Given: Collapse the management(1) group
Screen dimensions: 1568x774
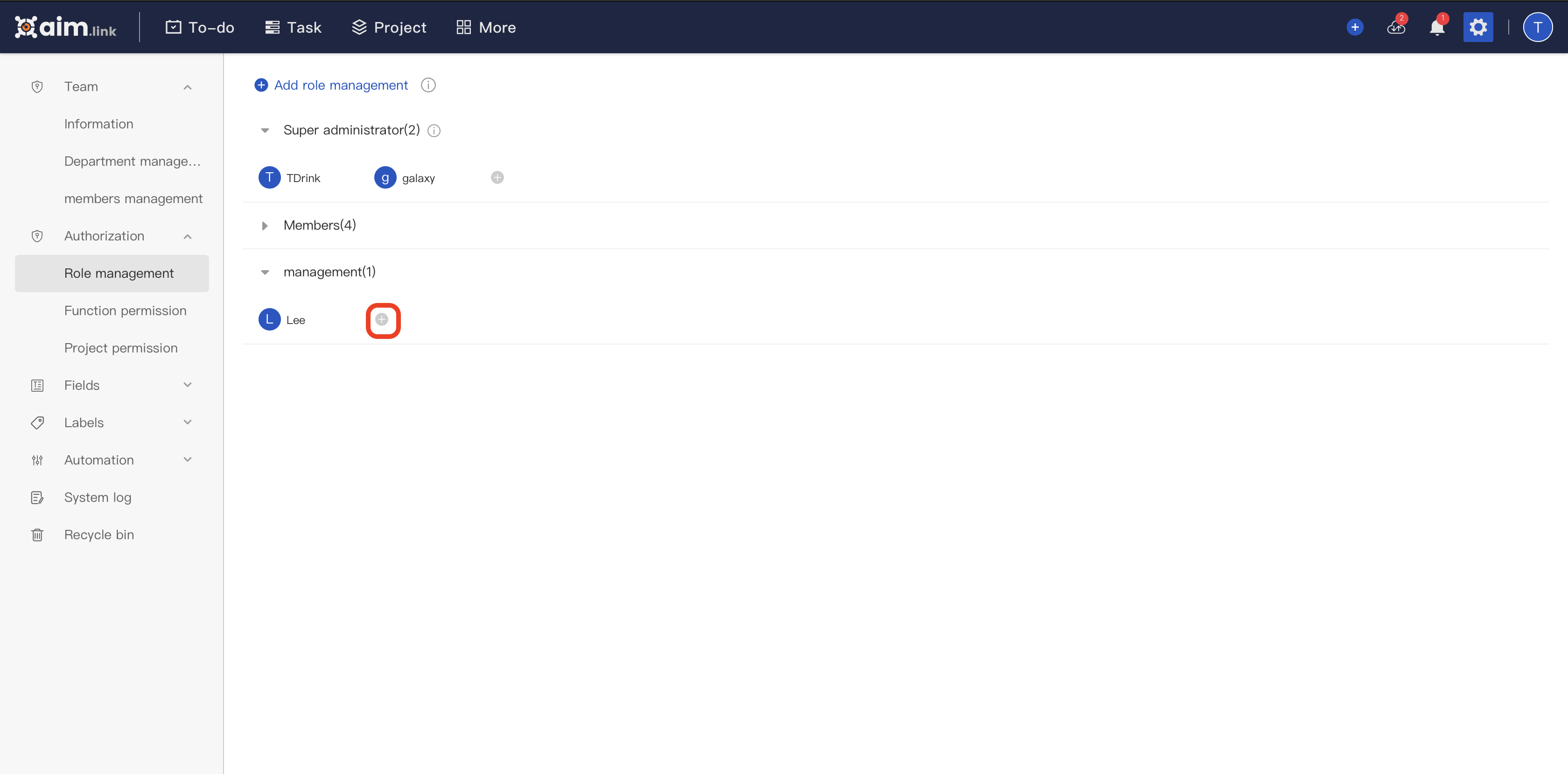Looking at the screenshot, I should pos(265,272).
